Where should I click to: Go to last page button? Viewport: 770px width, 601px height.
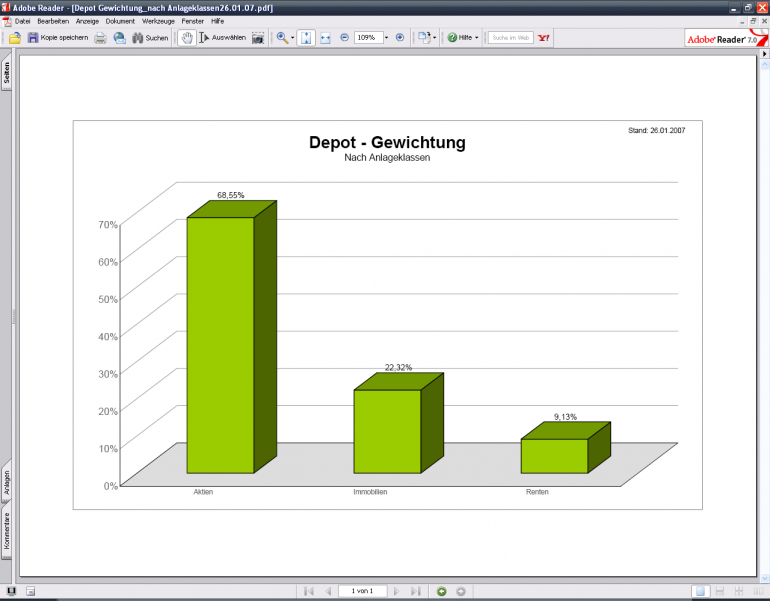[415, 591]
